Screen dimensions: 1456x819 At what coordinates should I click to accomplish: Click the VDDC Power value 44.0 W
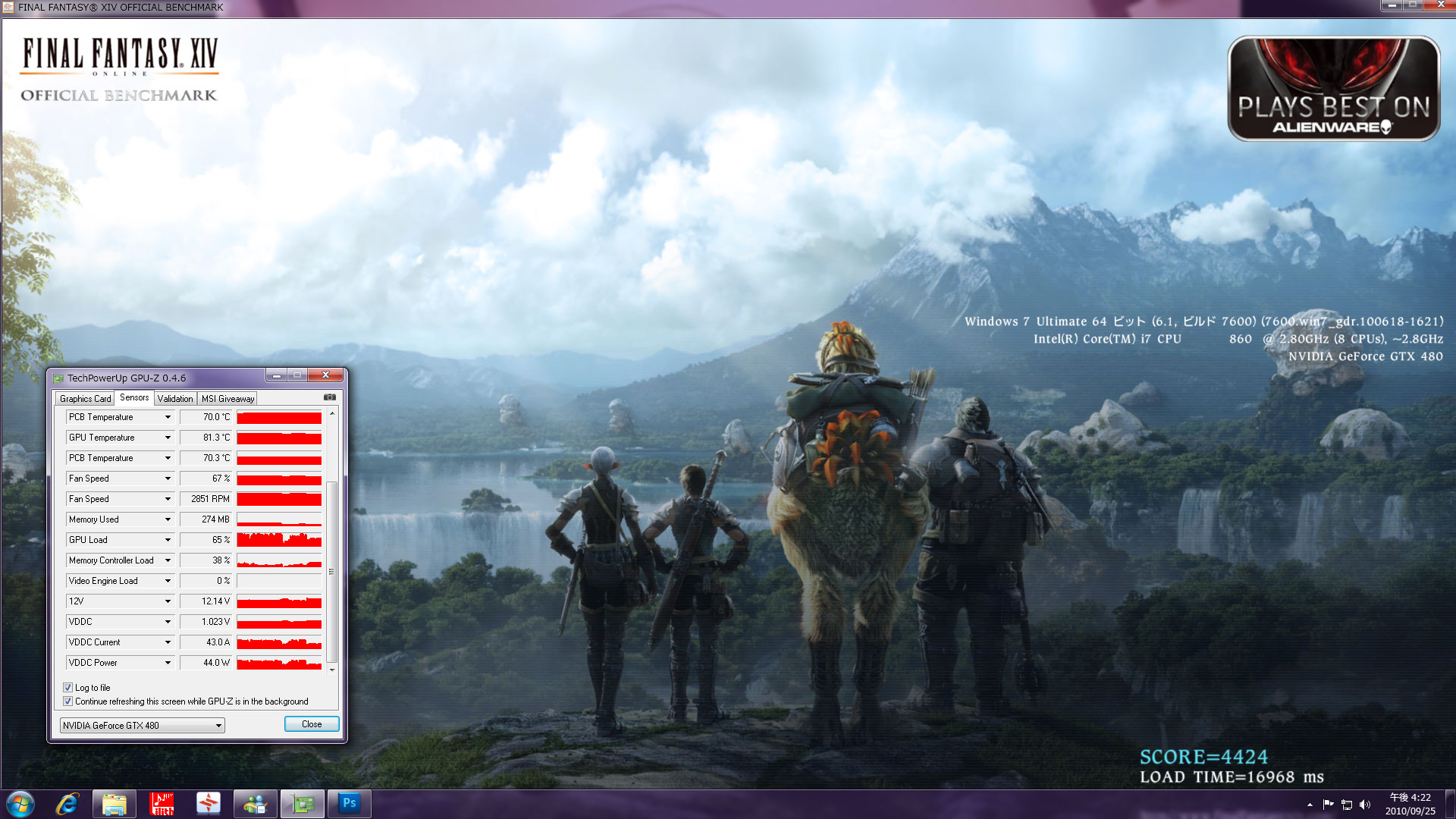click(206, 663)
